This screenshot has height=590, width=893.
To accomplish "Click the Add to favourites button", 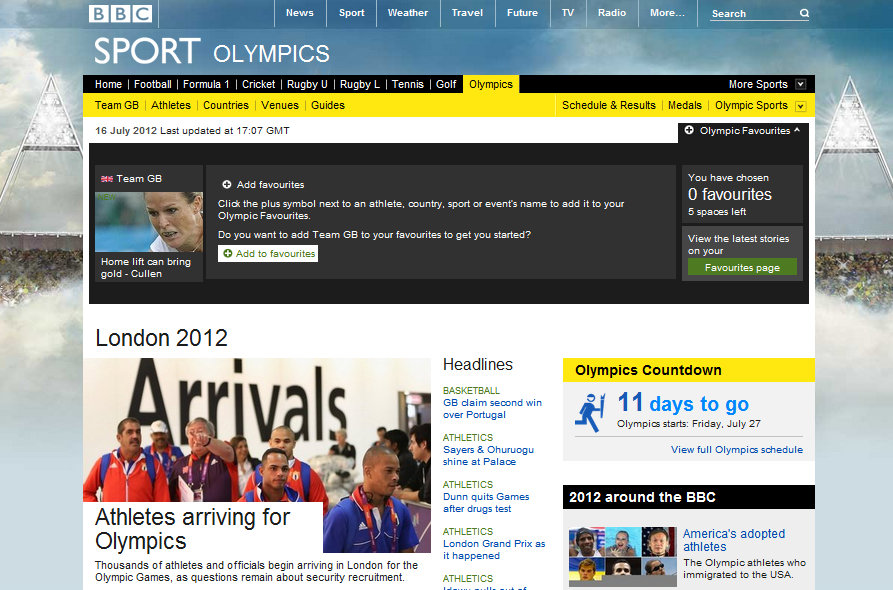I will coord(268,253).
